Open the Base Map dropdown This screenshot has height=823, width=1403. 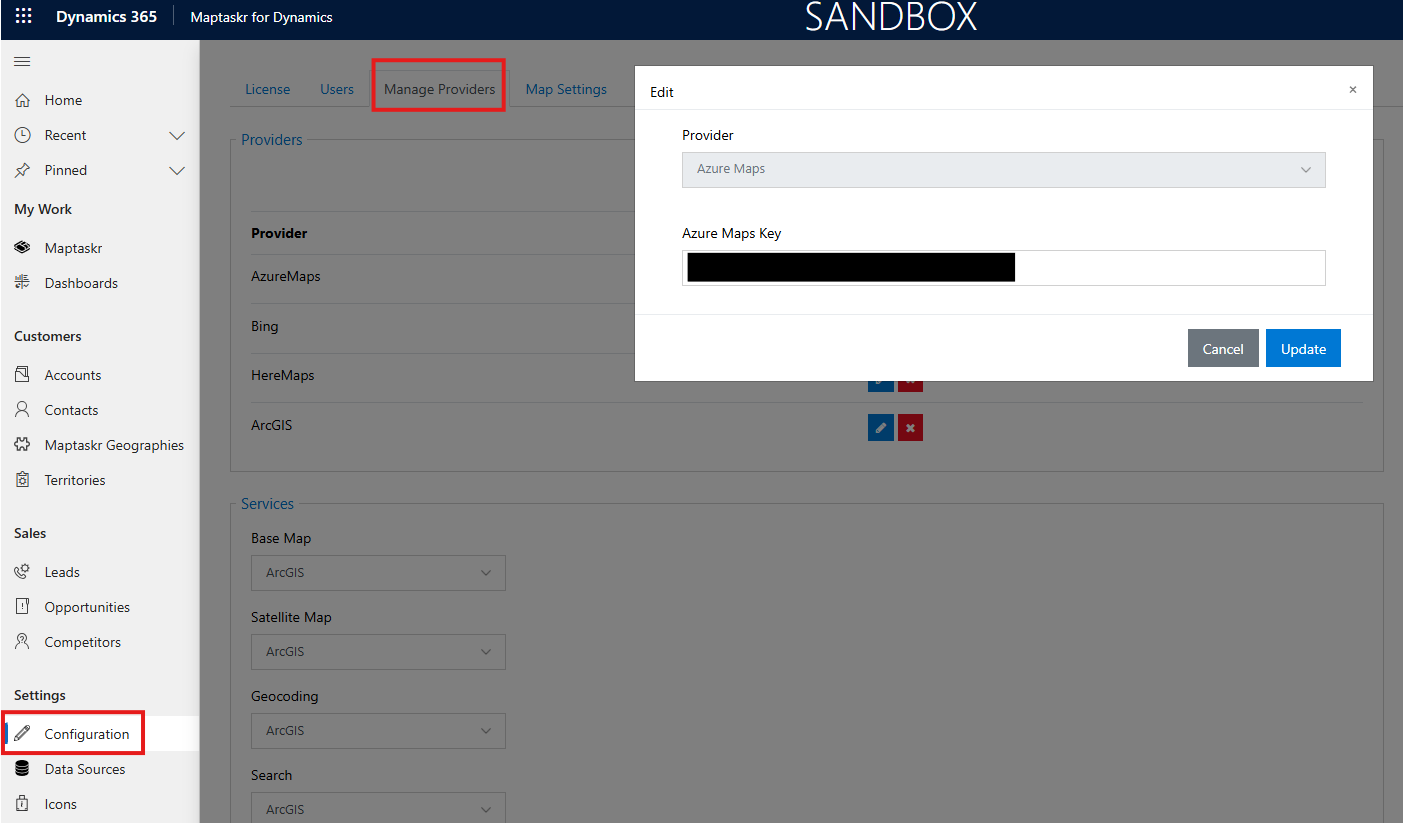378,573
